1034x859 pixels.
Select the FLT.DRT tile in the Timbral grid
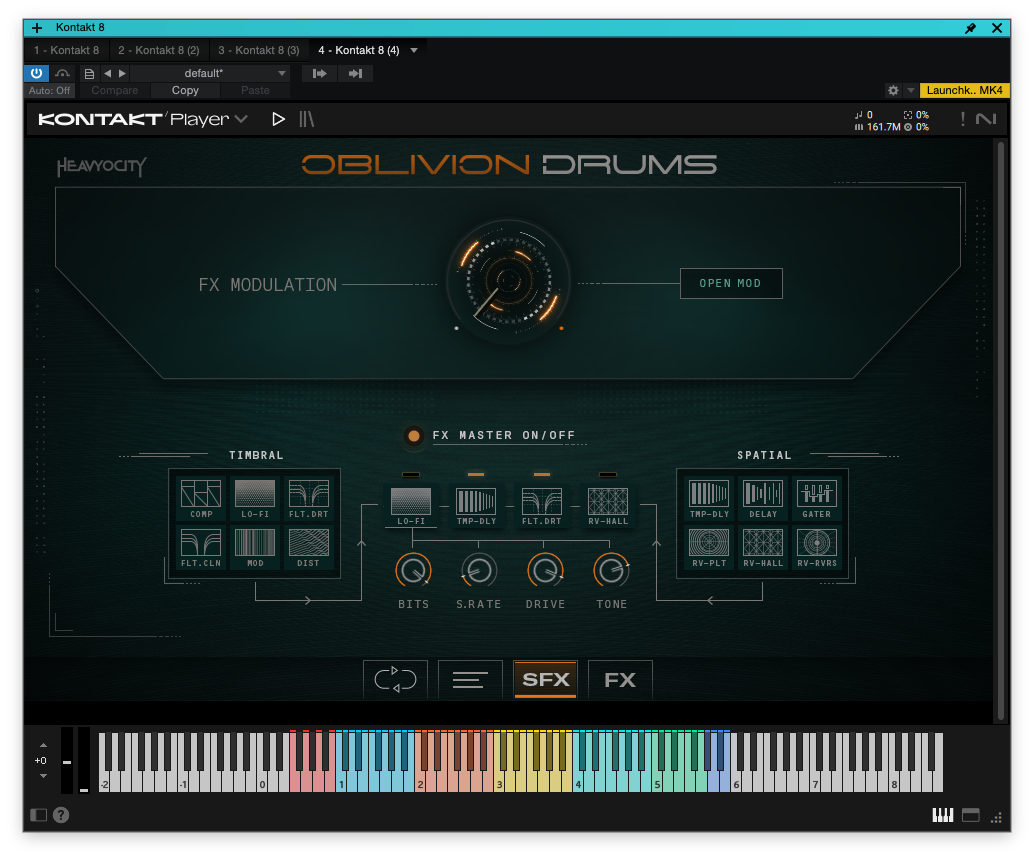309,499
